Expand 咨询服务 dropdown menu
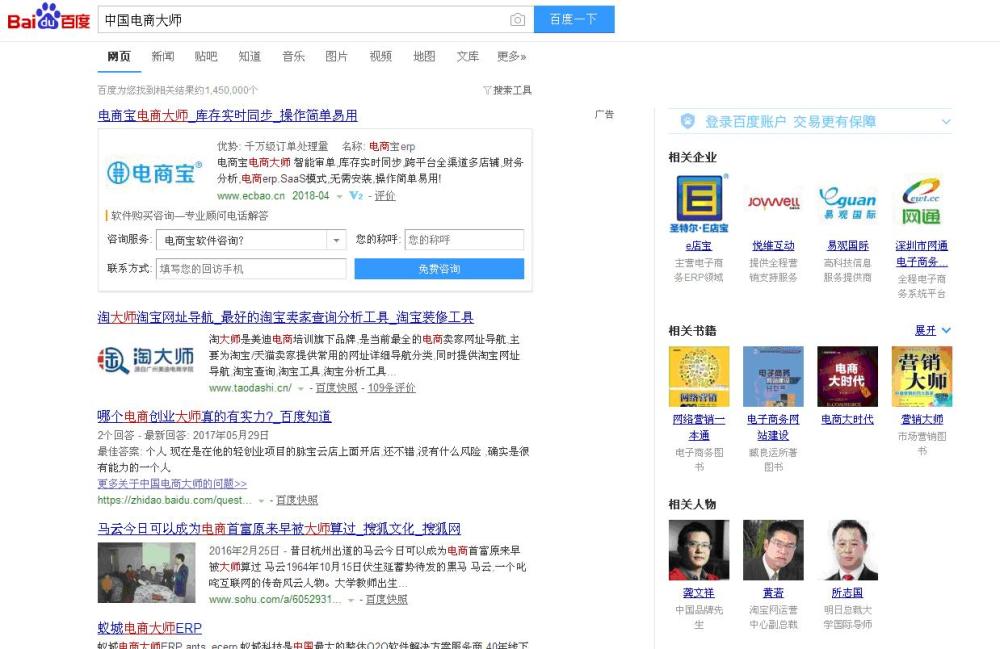1000x649 pixels. pos(336,240)
